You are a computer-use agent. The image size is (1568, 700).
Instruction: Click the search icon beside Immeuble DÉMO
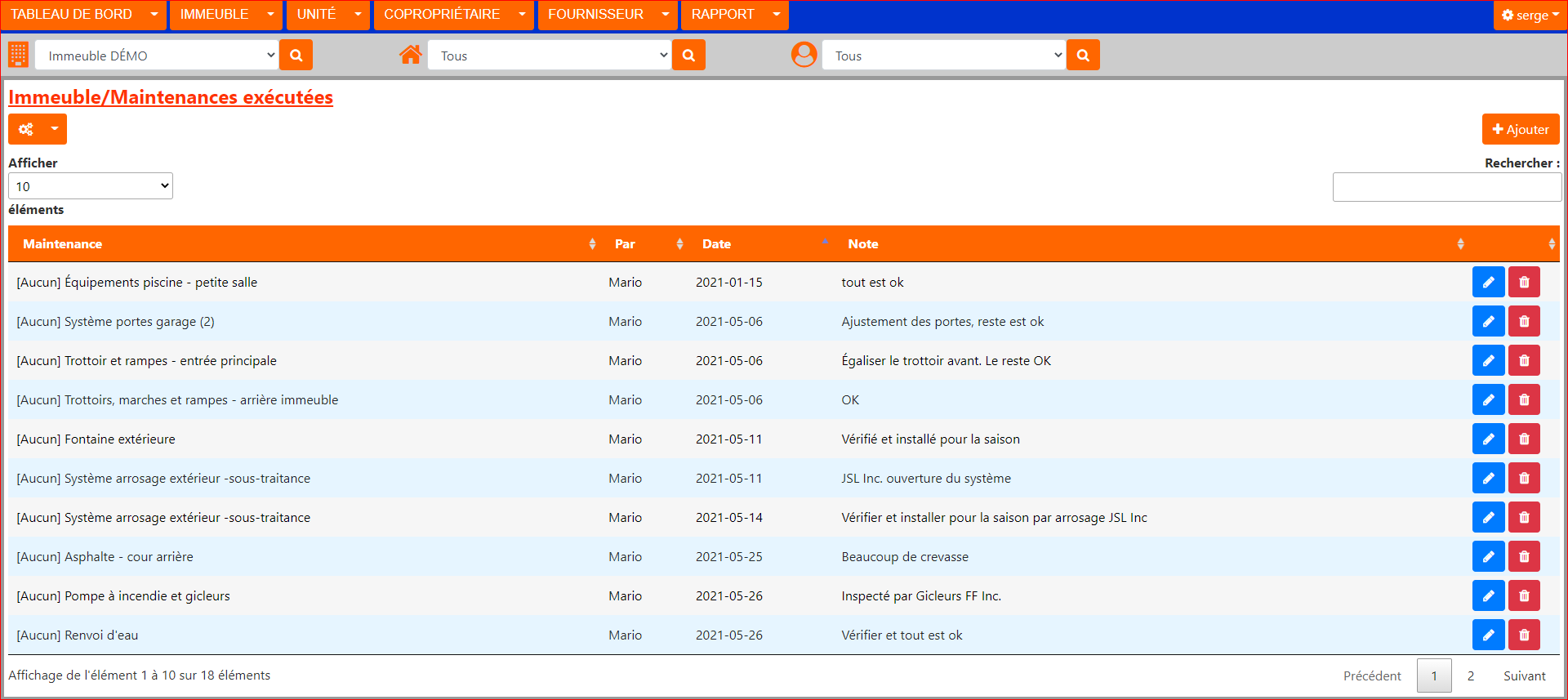(x=296, y=56)
